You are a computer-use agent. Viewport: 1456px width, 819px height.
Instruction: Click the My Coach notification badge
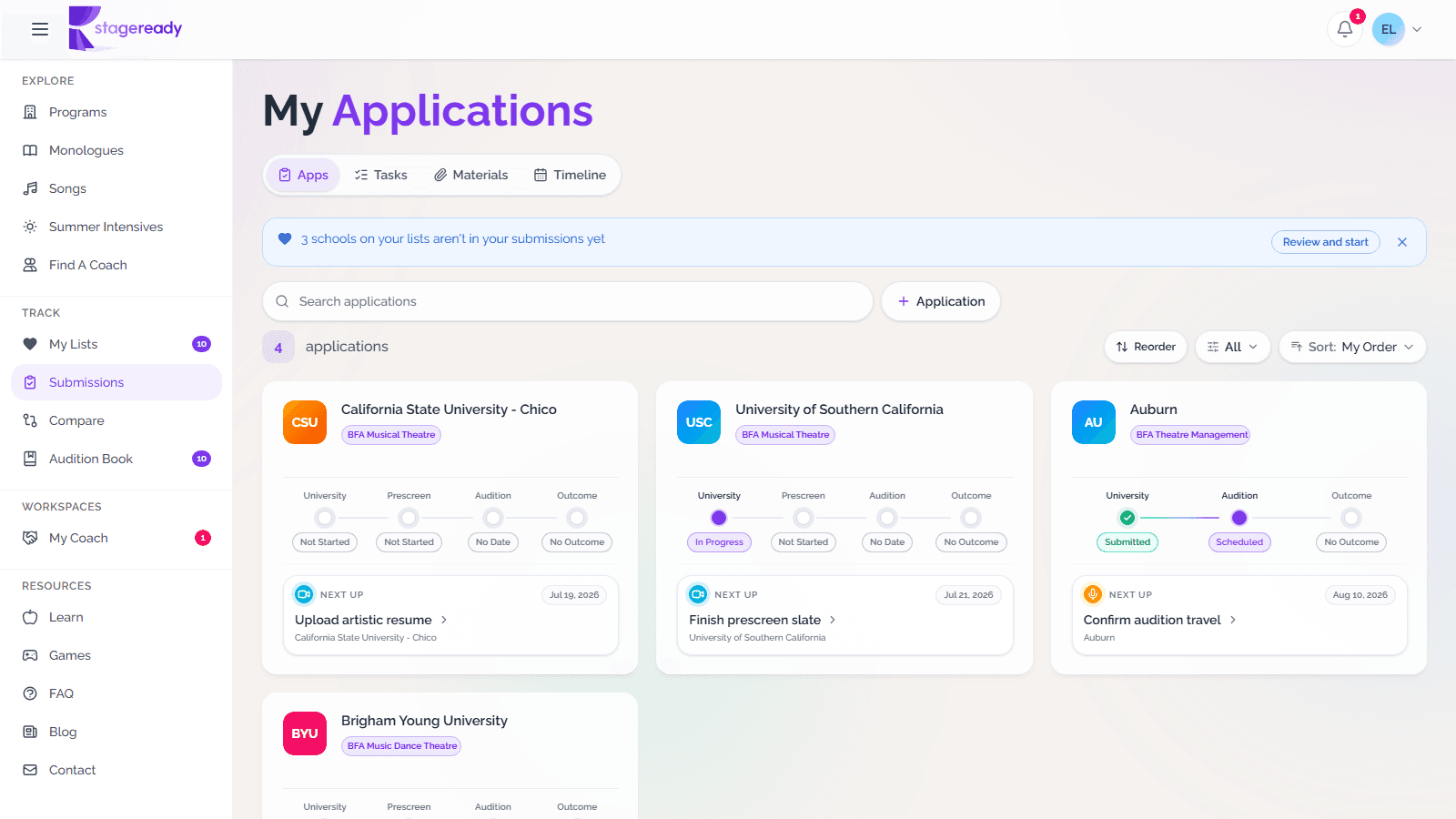tap(203, 538)
